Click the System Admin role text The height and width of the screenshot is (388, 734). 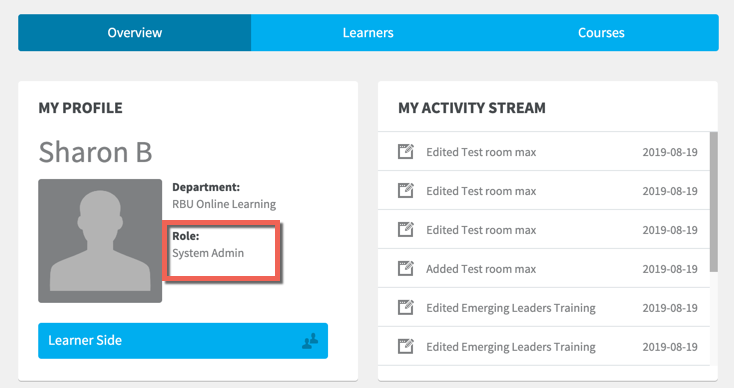click(x=208, y=253)
